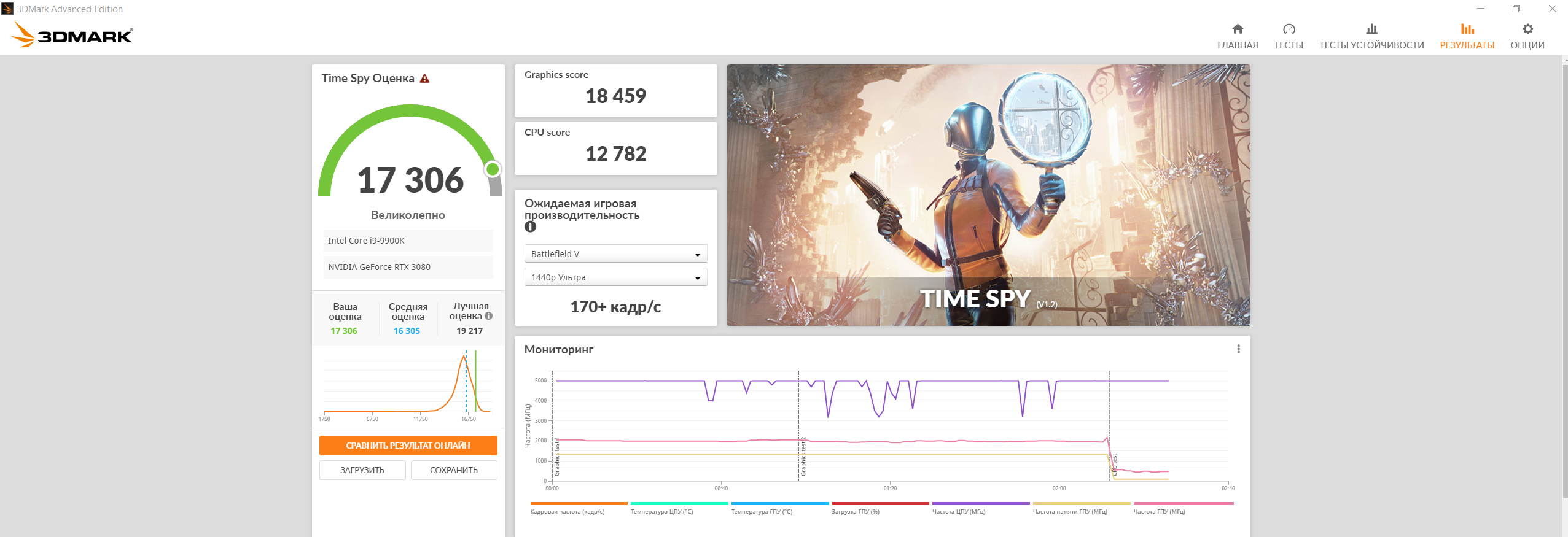Click the Graphics test 2 marker in chart

click(x=803, y=457)
